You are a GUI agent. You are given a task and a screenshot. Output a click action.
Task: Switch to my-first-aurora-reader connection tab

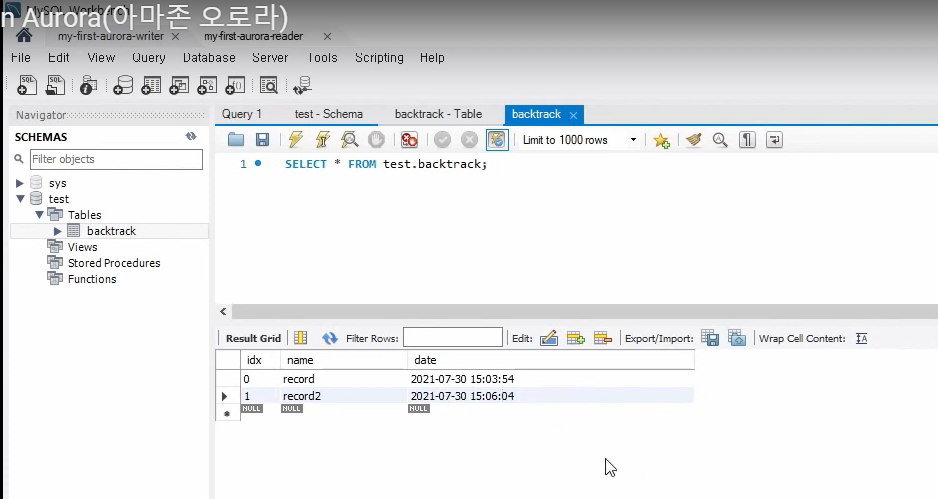pos(254,36)
